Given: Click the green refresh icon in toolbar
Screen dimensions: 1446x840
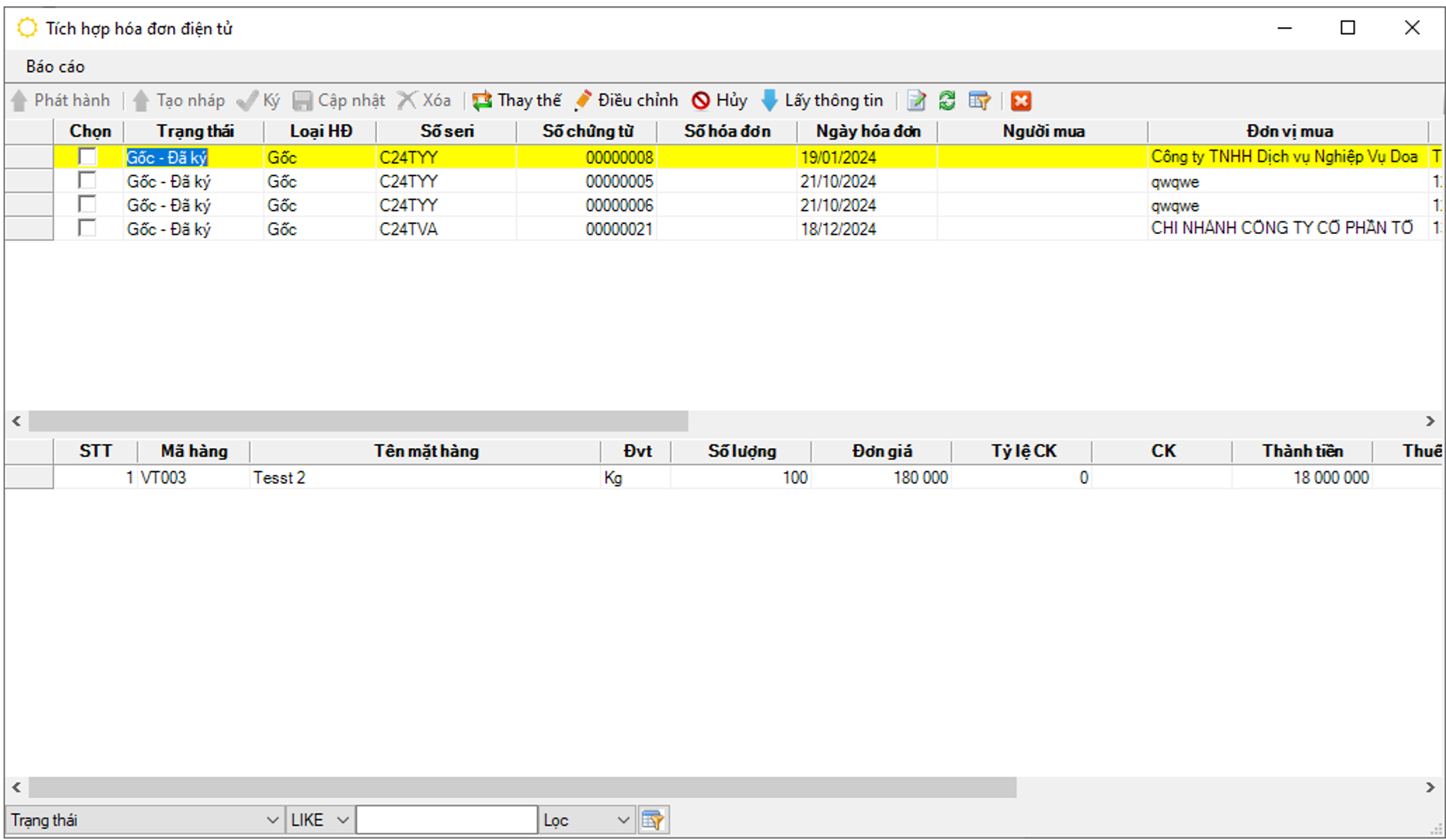Looking at the screenshot, I should tap(947, 101).
